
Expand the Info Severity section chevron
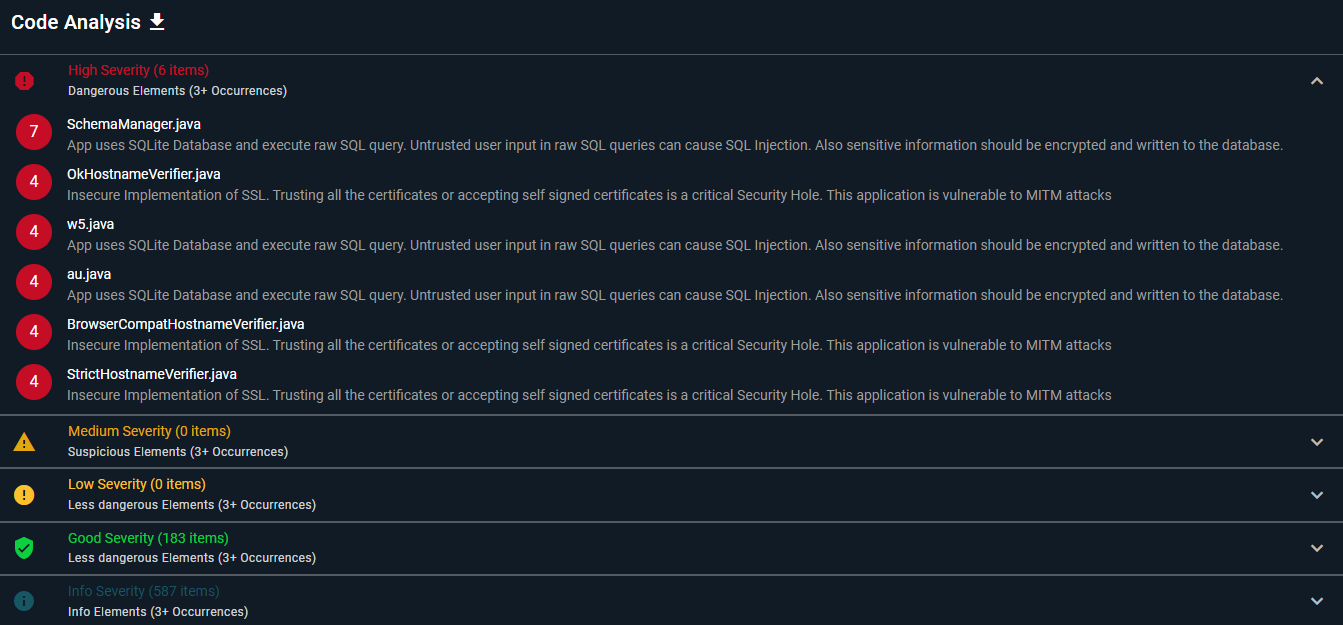click(1317, 601)
